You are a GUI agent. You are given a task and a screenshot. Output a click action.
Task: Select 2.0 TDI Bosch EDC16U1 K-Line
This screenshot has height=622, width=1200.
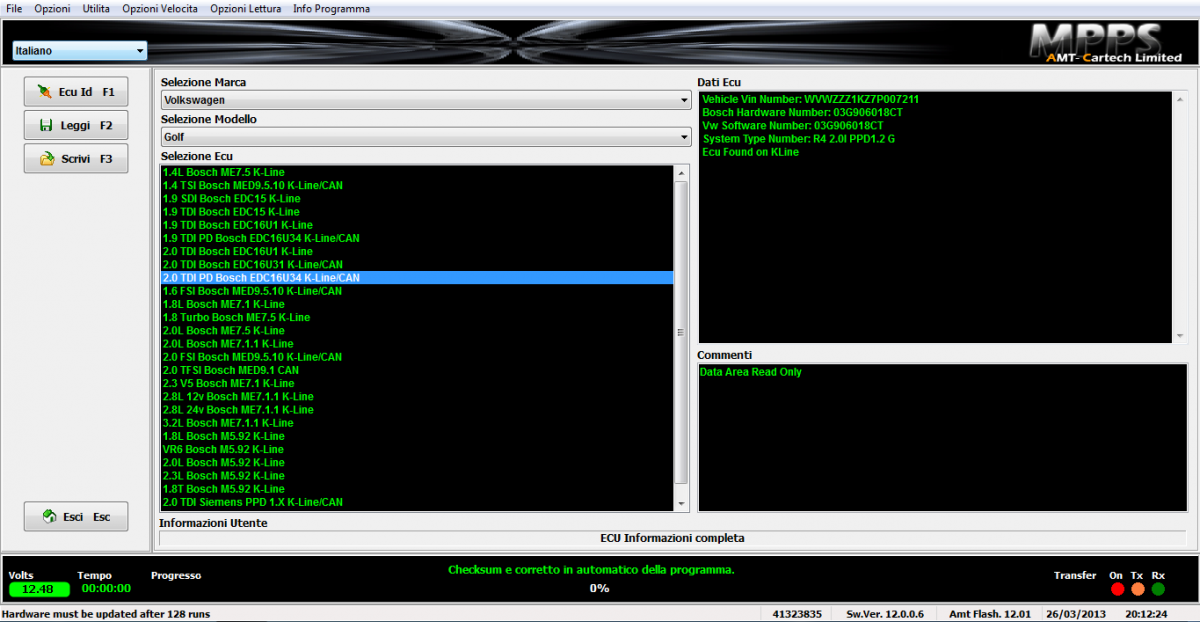418,251
